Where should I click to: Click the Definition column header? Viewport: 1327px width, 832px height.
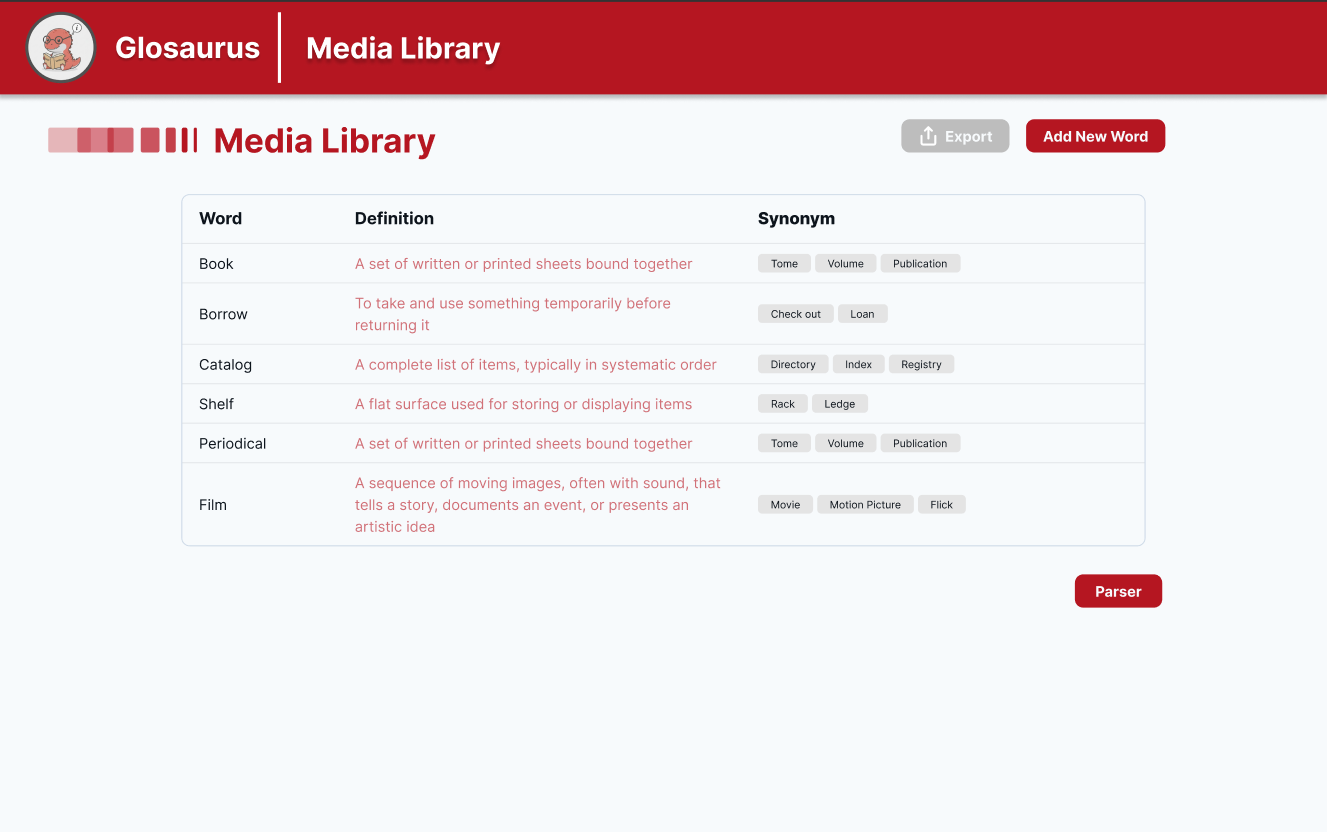coord(394,218)
